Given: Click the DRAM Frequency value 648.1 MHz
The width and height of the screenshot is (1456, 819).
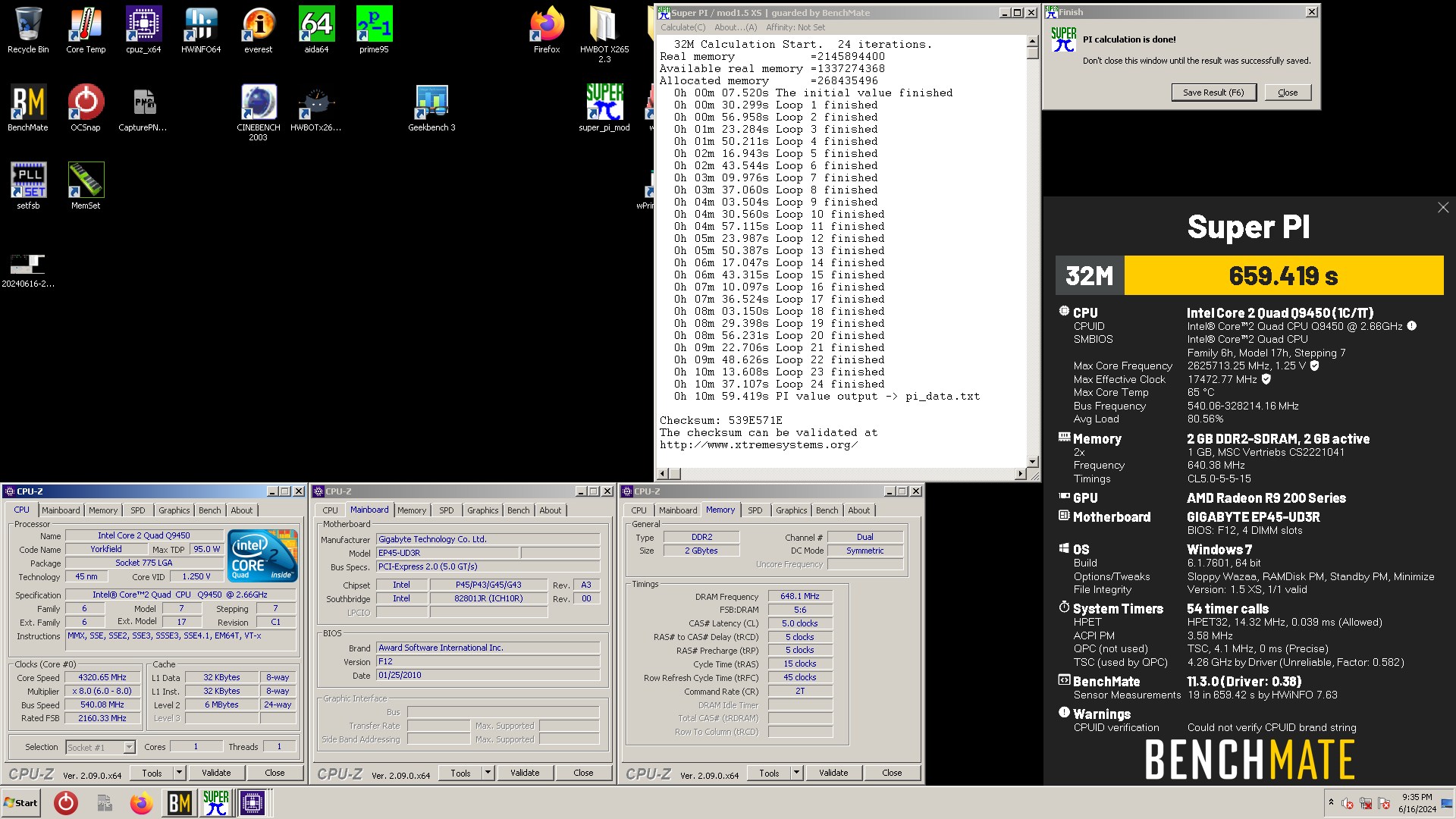Looking at the screenshot, I should [x=800, y=596].
